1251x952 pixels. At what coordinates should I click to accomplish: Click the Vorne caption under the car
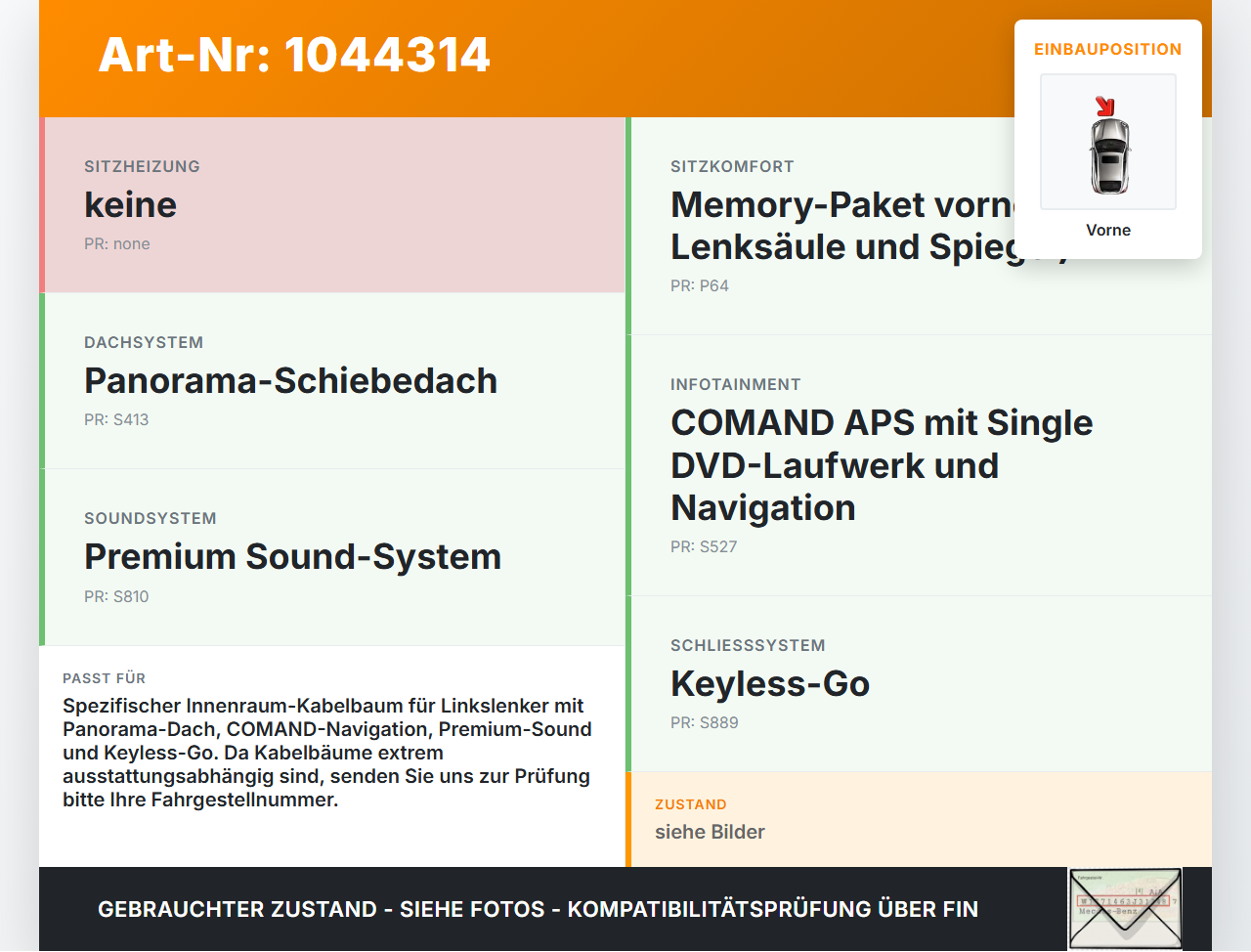(1108, 230)
